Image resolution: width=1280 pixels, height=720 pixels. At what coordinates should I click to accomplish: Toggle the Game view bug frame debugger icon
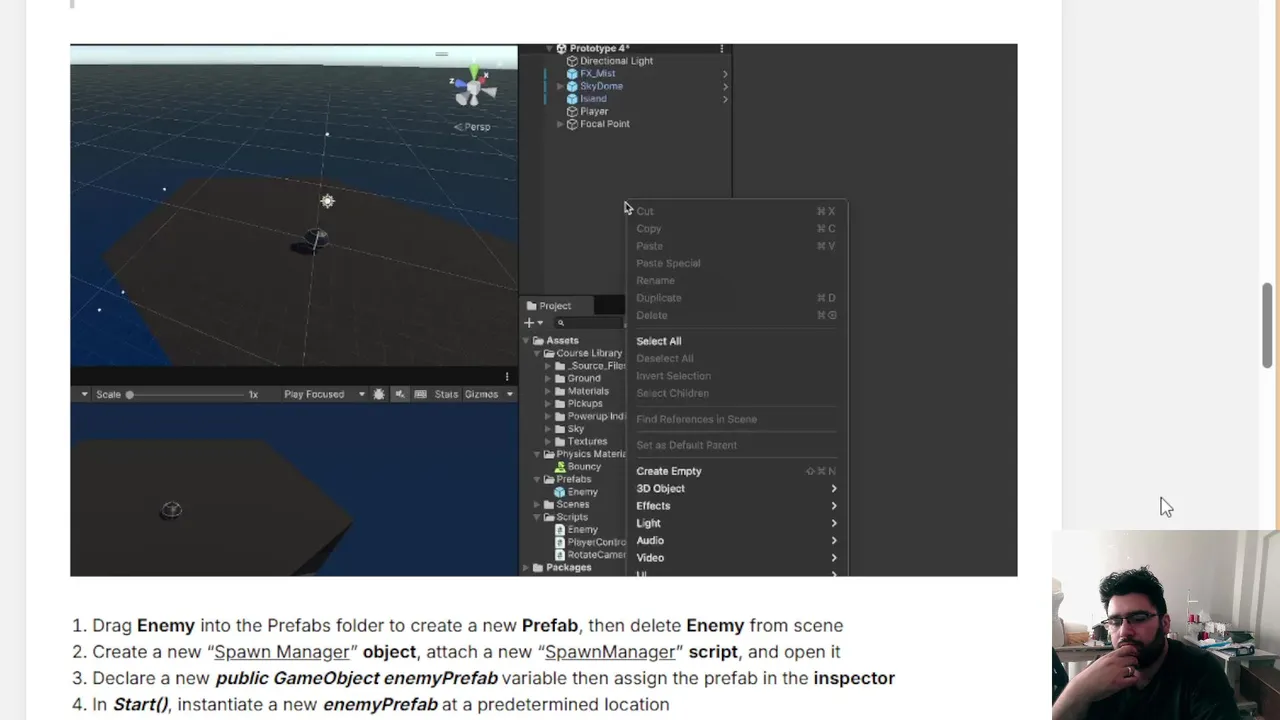point(379,395)
